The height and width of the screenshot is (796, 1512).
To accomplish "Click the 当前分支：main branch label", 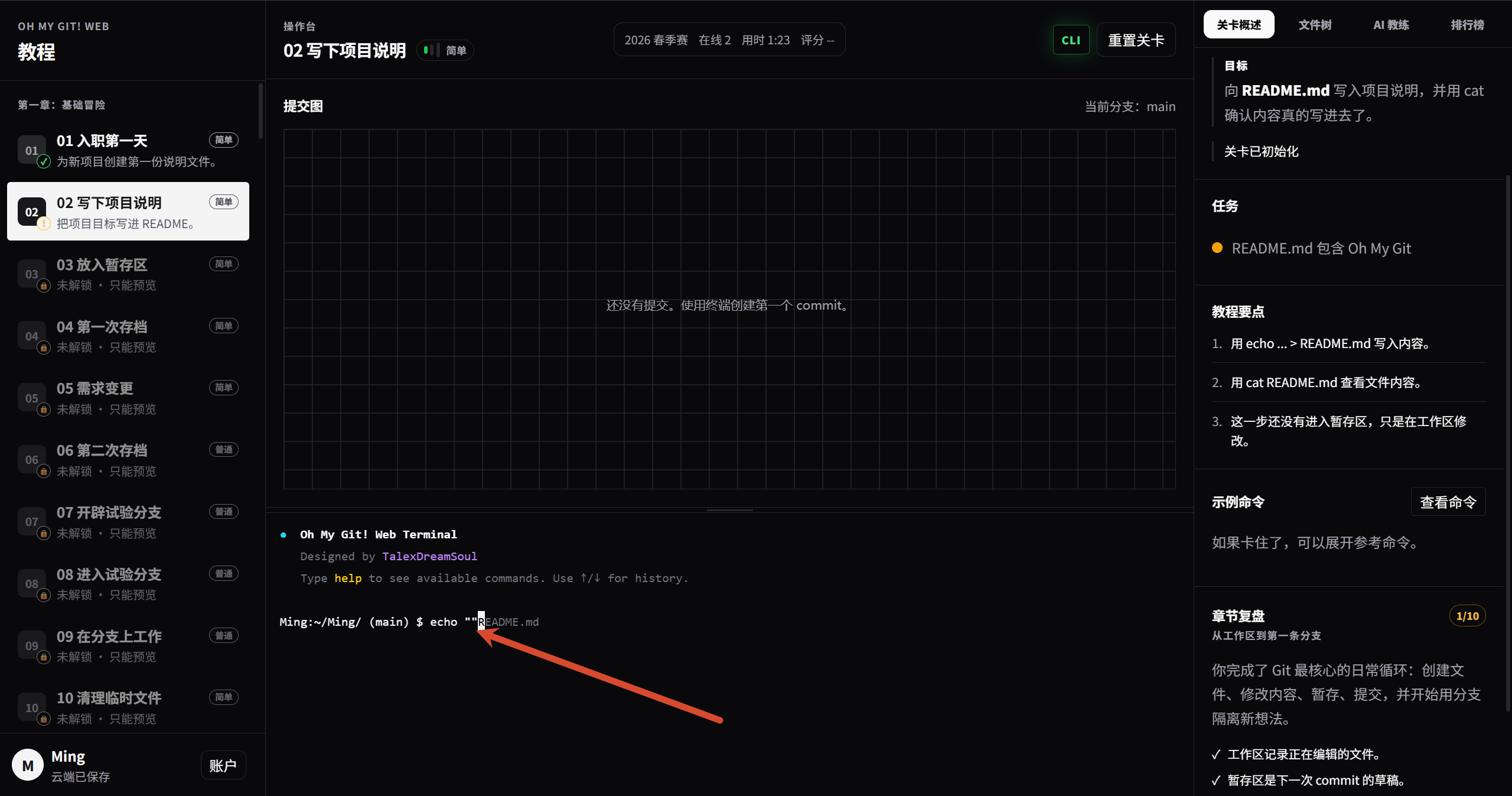I will pos(1130,106).
